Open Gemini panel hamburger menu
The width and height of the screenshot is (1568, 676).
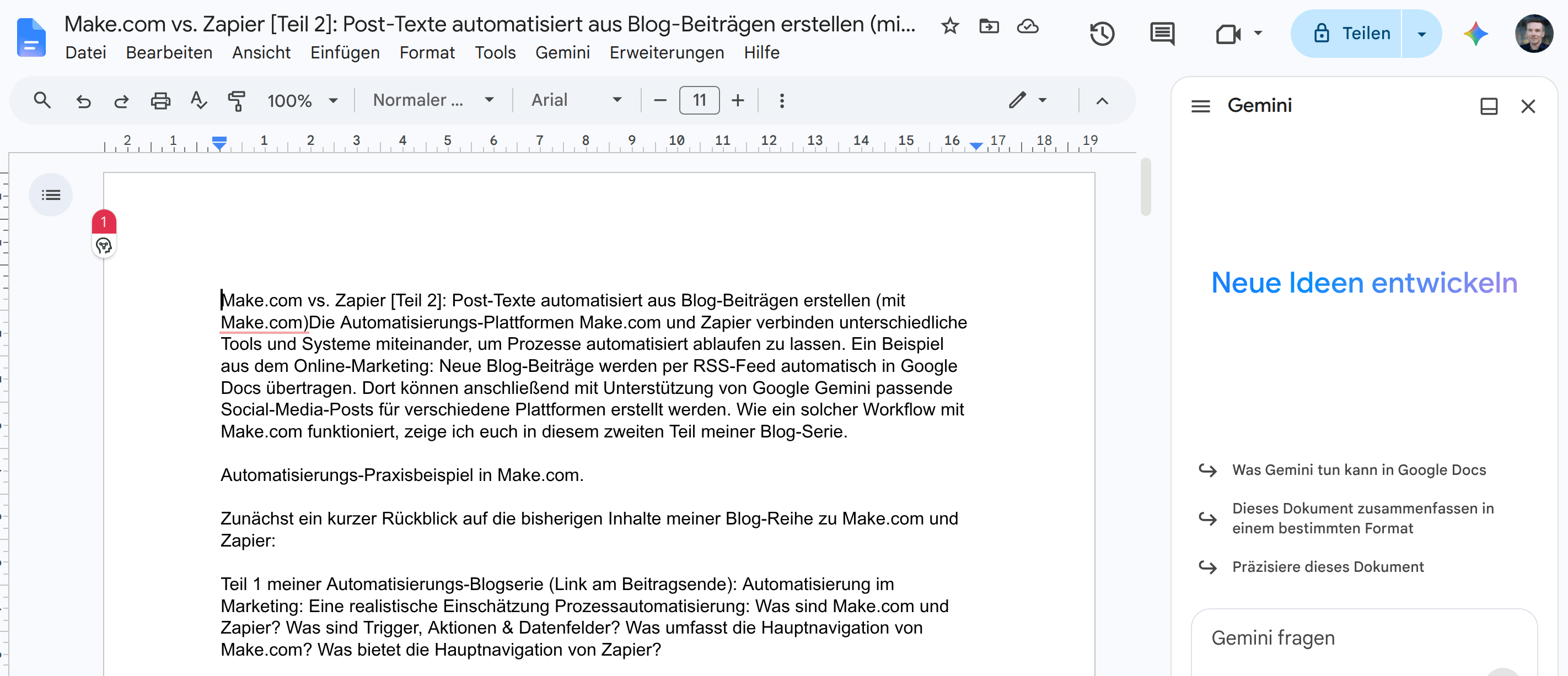pyautogui.click(x=1200, y=106)
